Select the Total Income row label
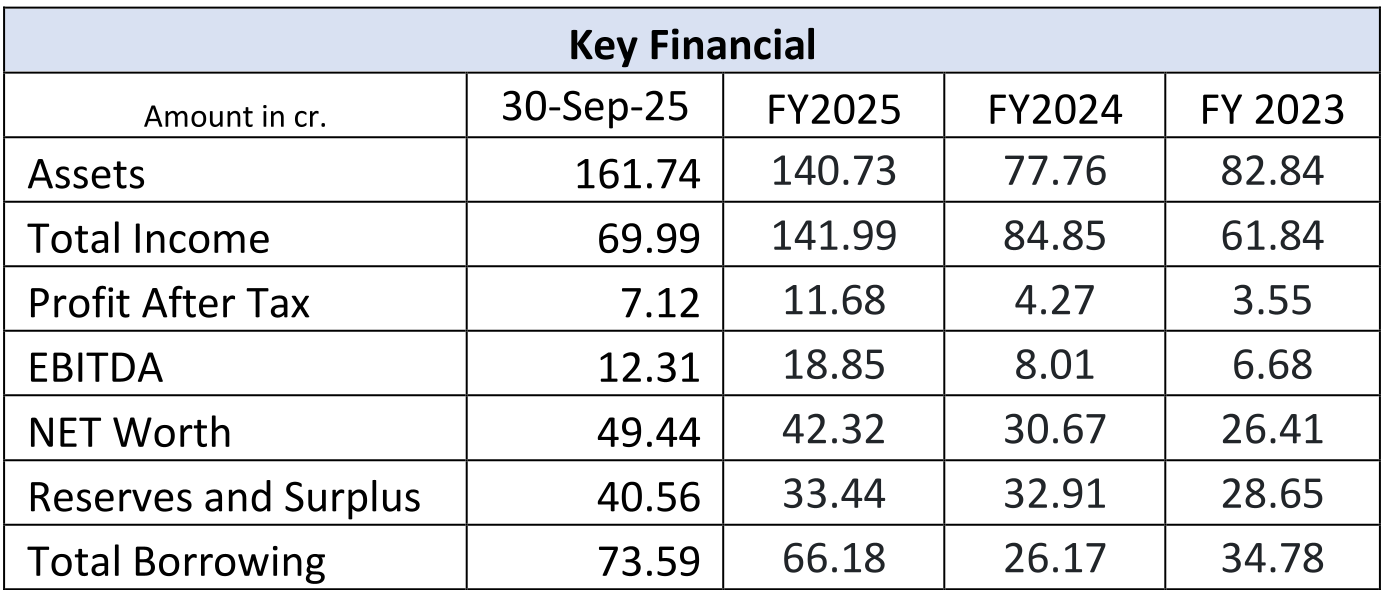The width and height of the screenshot is (1384, 592). (x=149, y=238)
